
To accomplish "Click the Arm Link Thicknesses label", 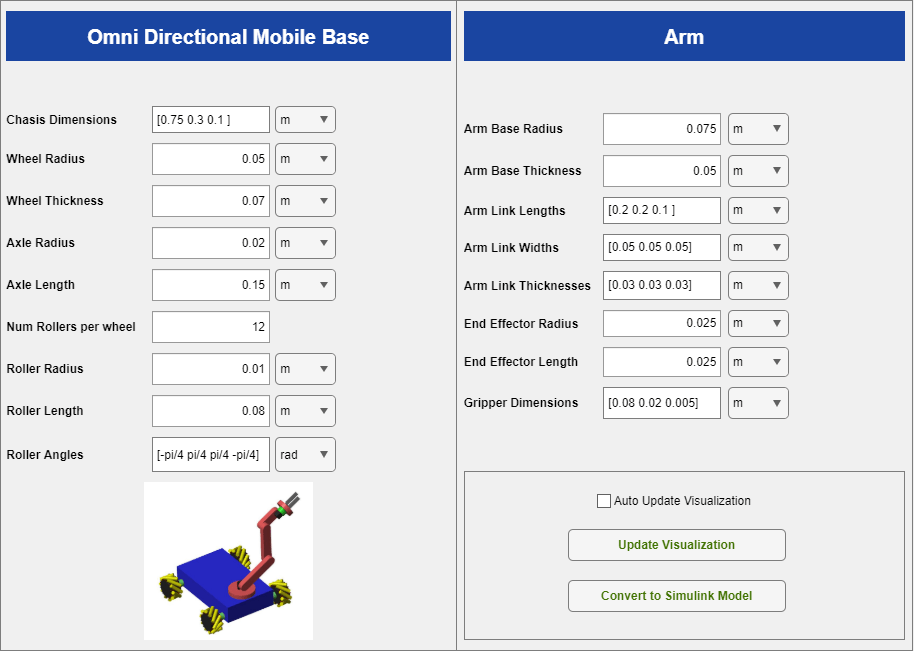I will 528,286.
